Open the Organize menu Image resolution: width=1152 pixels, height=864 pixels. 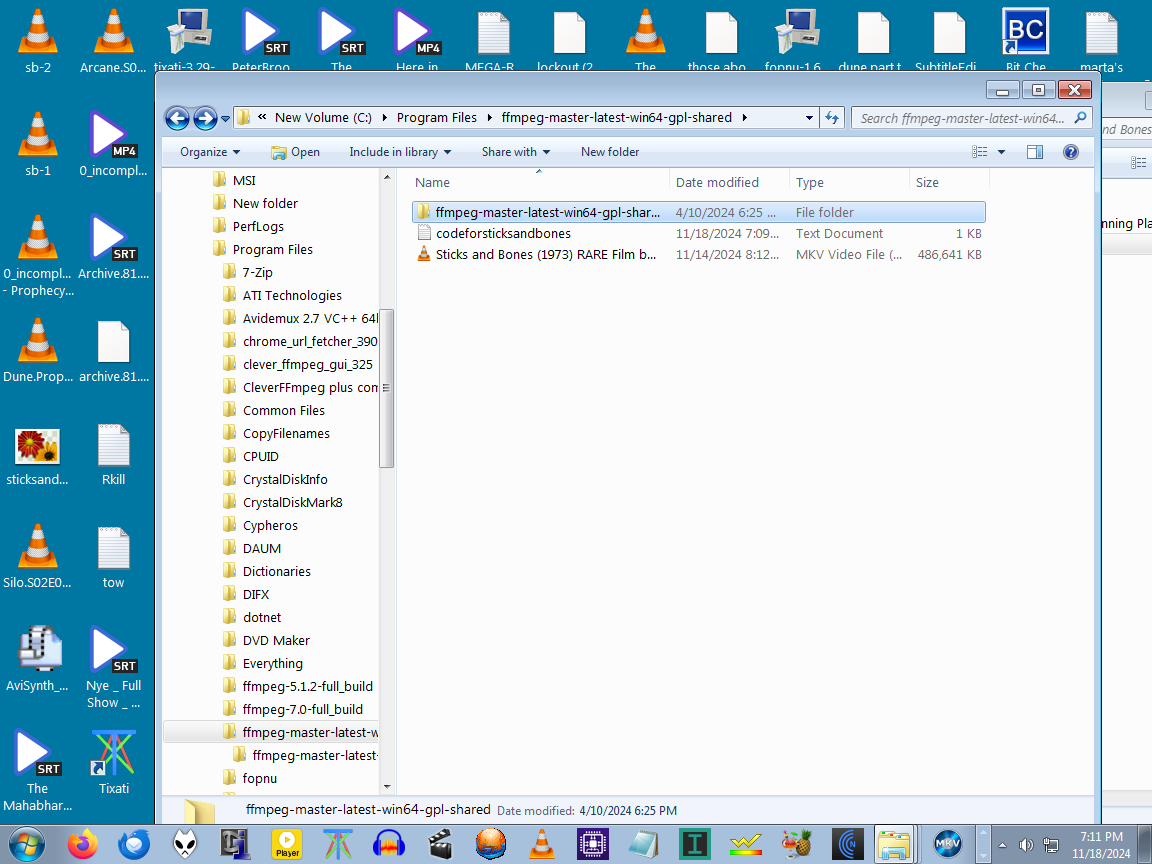coord(210,152)
